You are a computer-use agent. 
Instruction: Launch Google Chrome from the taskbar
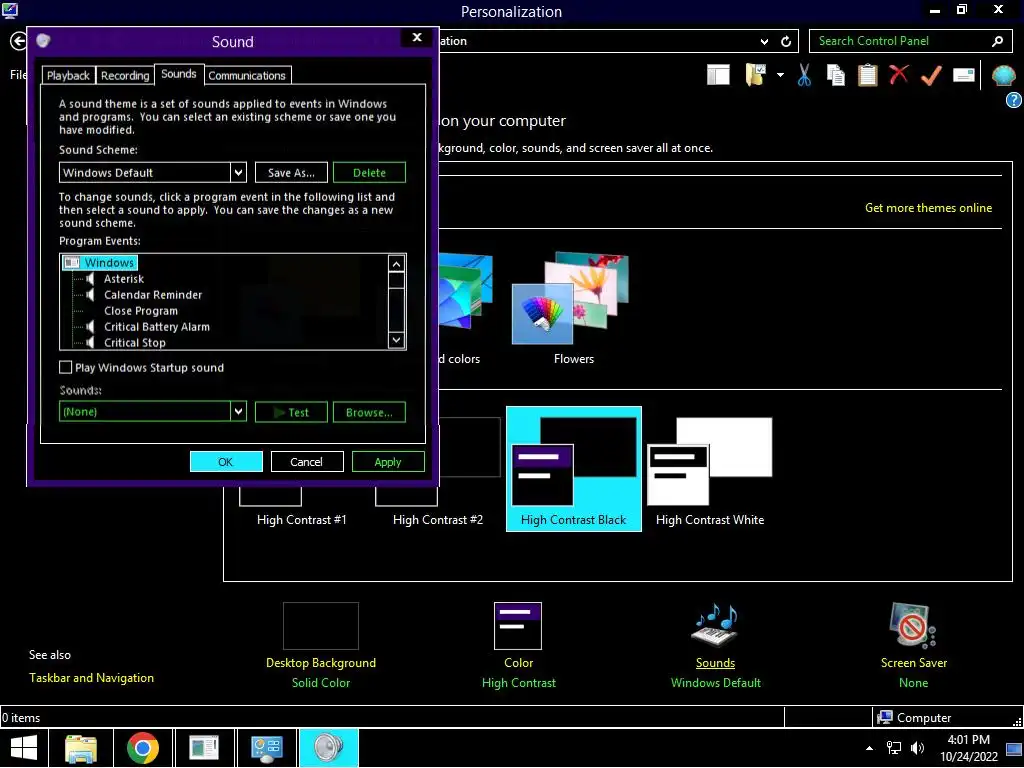click(143, 748)
